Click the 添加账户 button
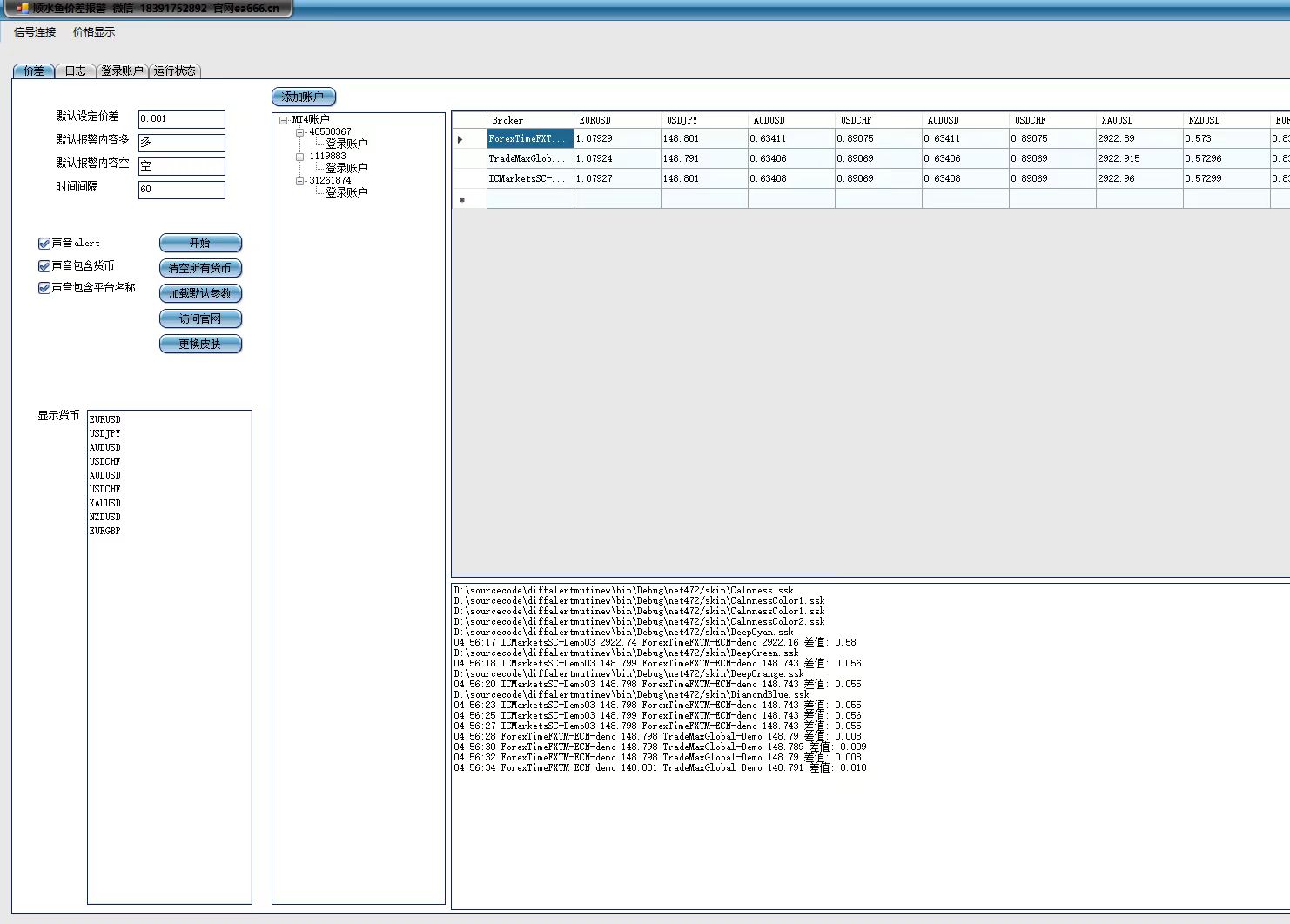The height and width of the screenshot is (924, 1290). (x=303, y=97)
